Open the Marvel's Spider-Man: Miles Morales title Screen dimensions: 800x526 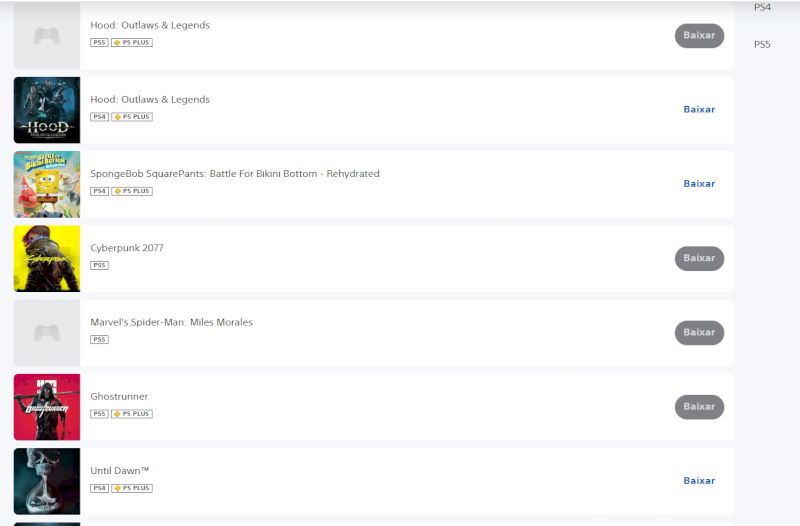coord(171,322)
